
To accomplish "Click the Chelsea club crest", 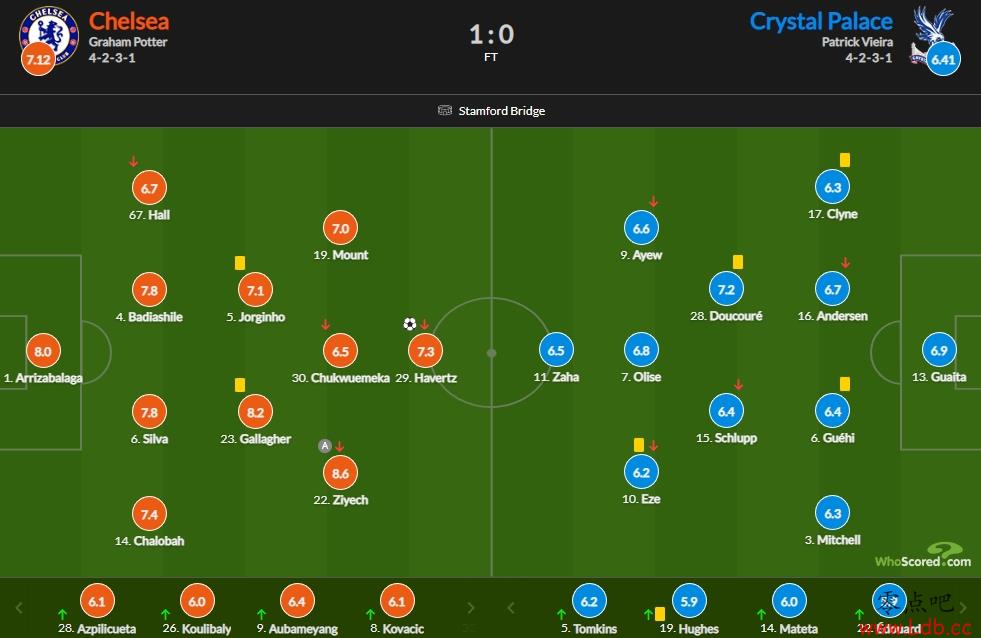I will click(49, 35).
